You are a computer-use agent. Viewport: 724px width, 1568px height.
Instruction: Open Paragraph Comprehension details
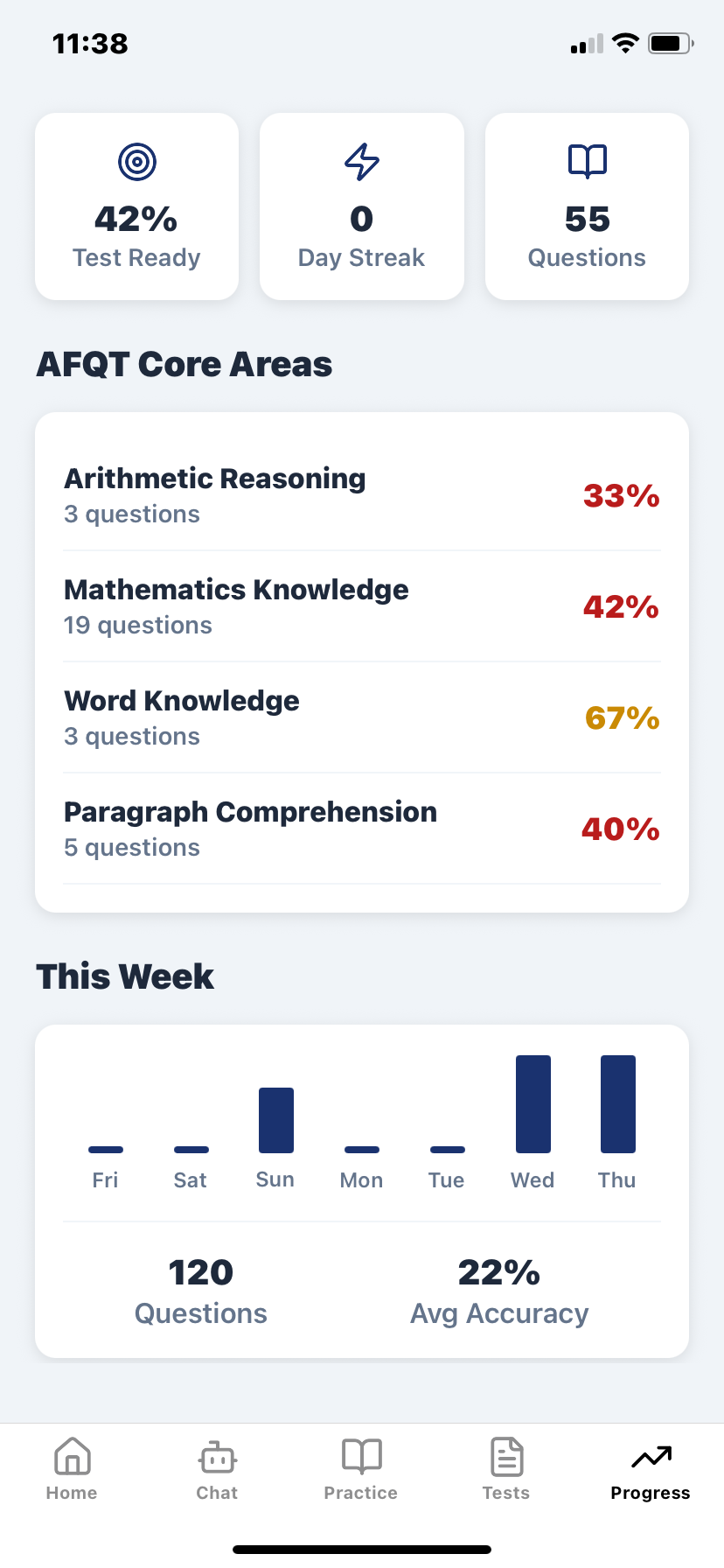click(361, 828)
